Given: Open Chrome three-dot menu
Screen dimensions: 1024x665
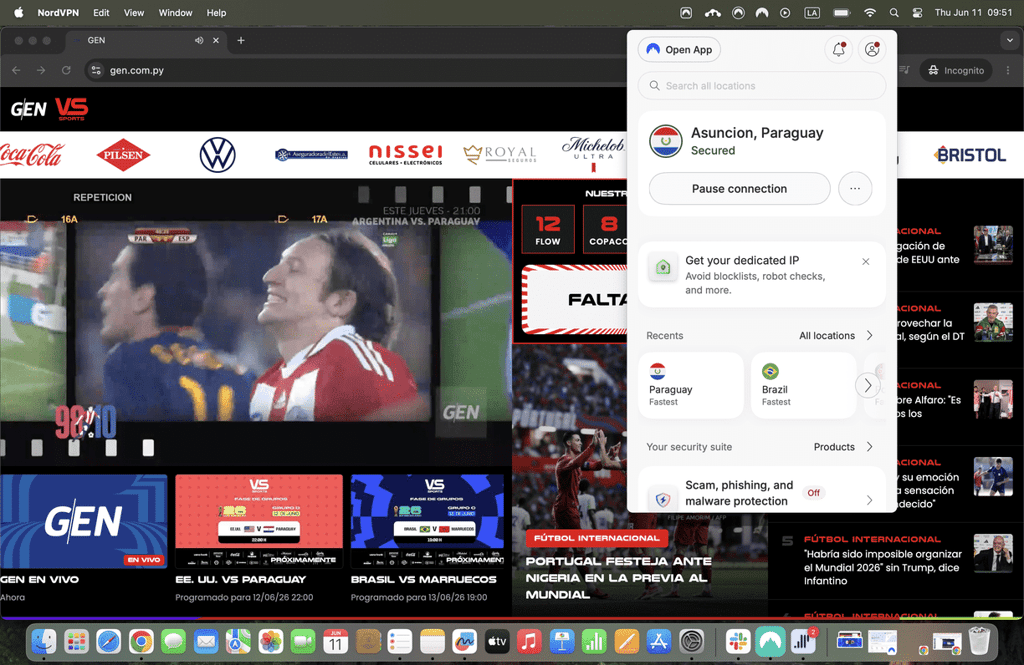Looking at the screenshot, I should pyautogui.click(x=1008, y=70).
